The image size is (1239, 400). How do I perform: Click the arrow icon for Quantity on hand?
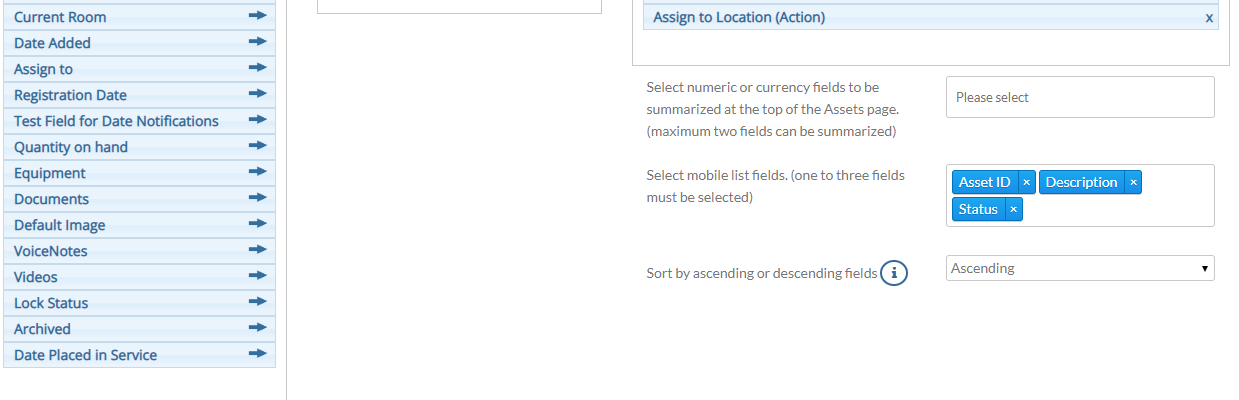(258, 146)
